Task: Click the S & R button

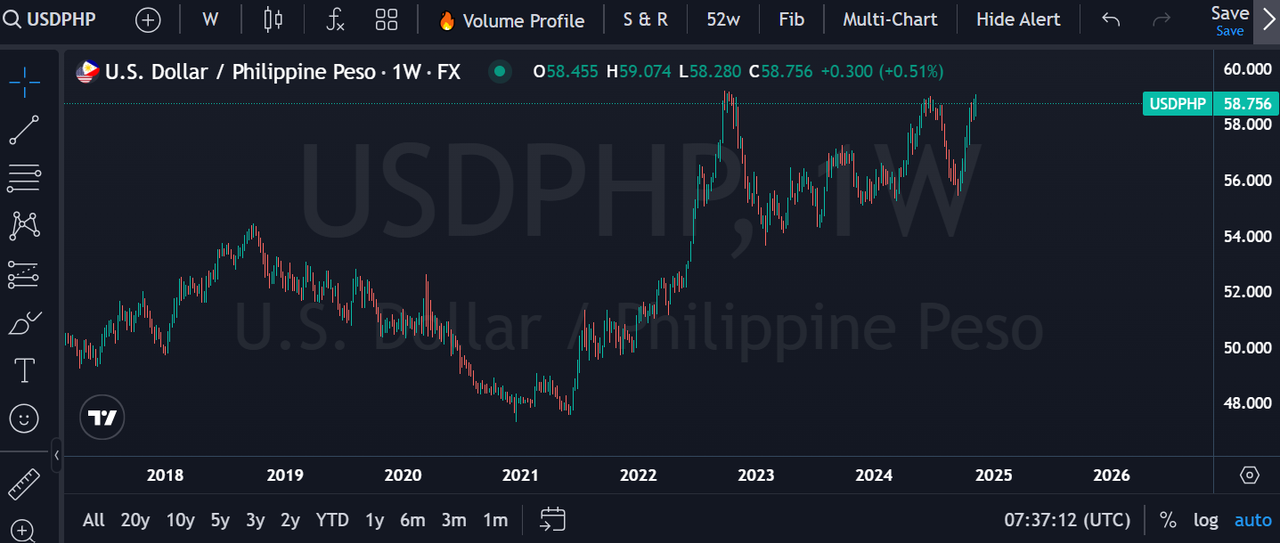Action: 645,20
